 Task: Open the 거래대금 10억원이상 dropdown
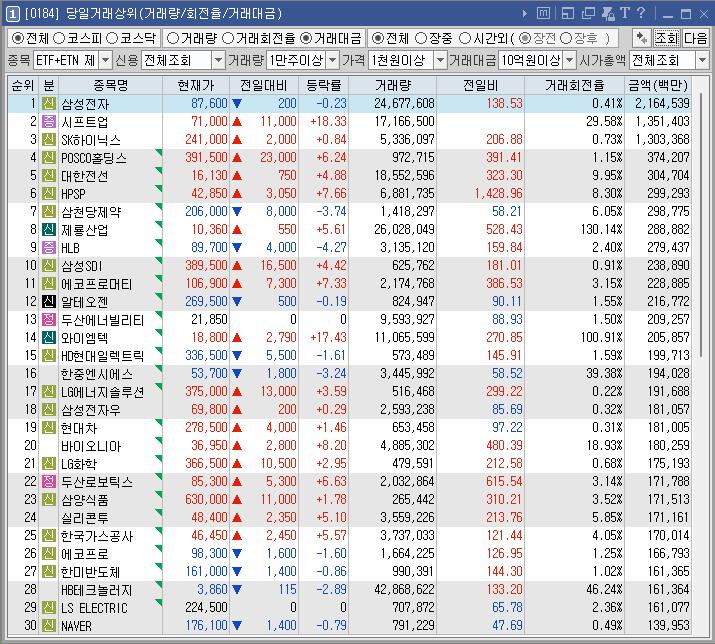click(570, 60)
